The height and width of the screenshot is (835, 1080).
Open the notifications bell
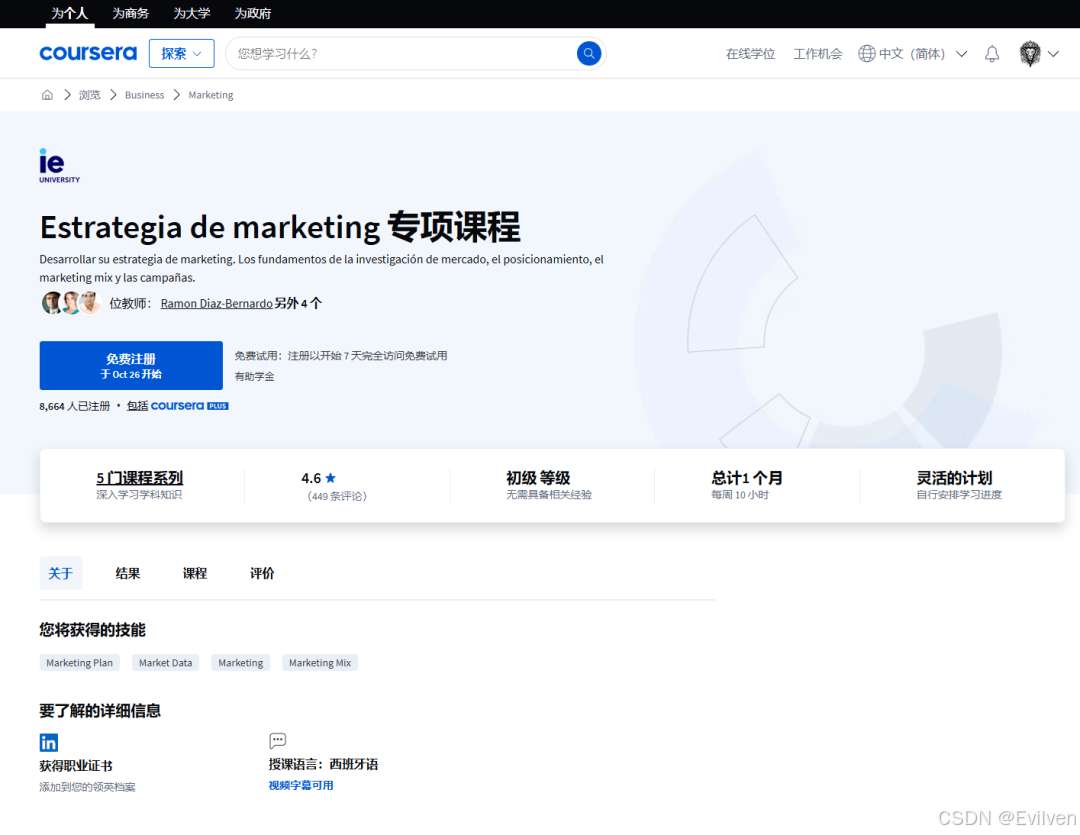pyautogui.click(x=991, y=54)
